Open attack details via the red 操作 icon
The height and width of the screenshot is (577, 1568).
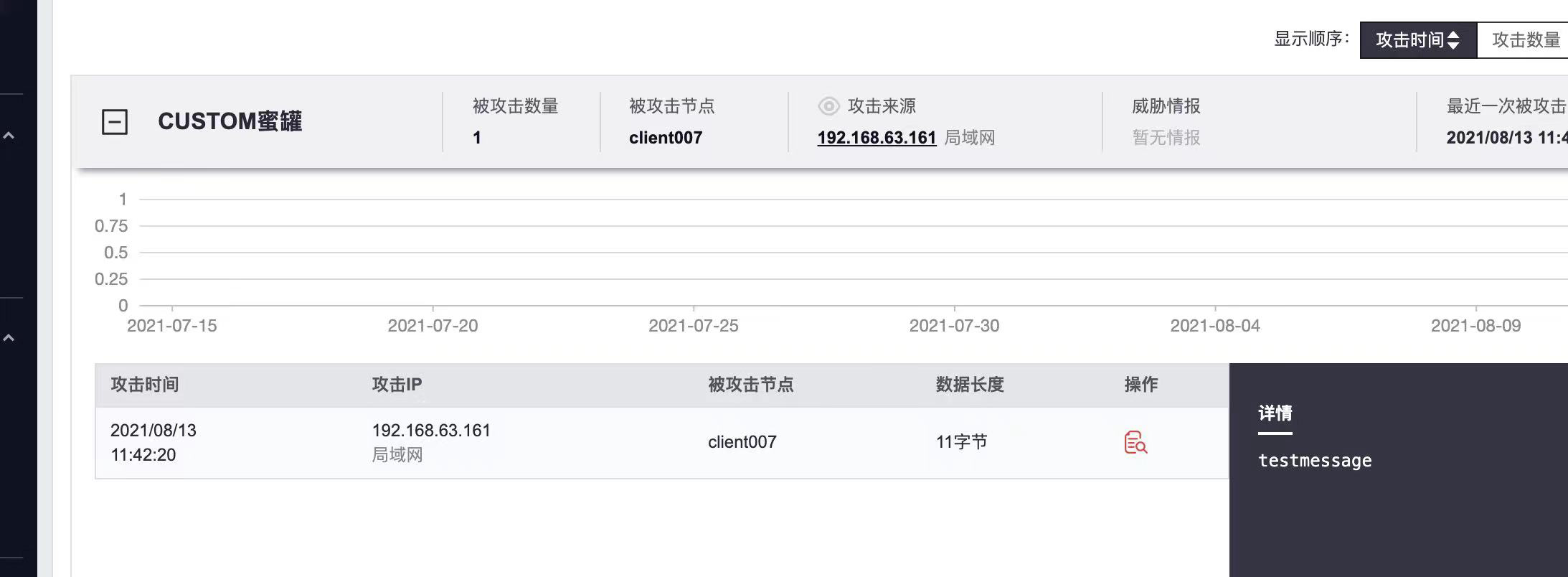pos(1135,442)
